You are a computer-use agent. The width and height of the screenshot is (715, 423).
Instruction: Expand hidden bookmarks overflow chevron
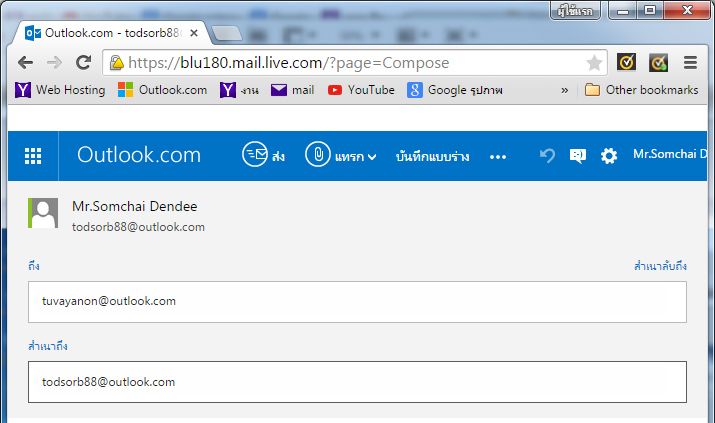point(565,90)
